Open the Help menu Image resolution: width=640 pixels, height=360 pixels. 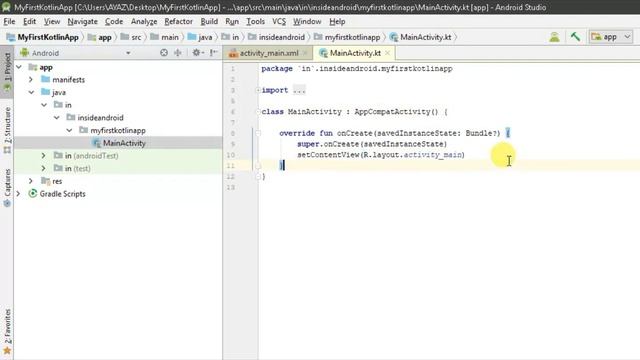coord(337,22)
